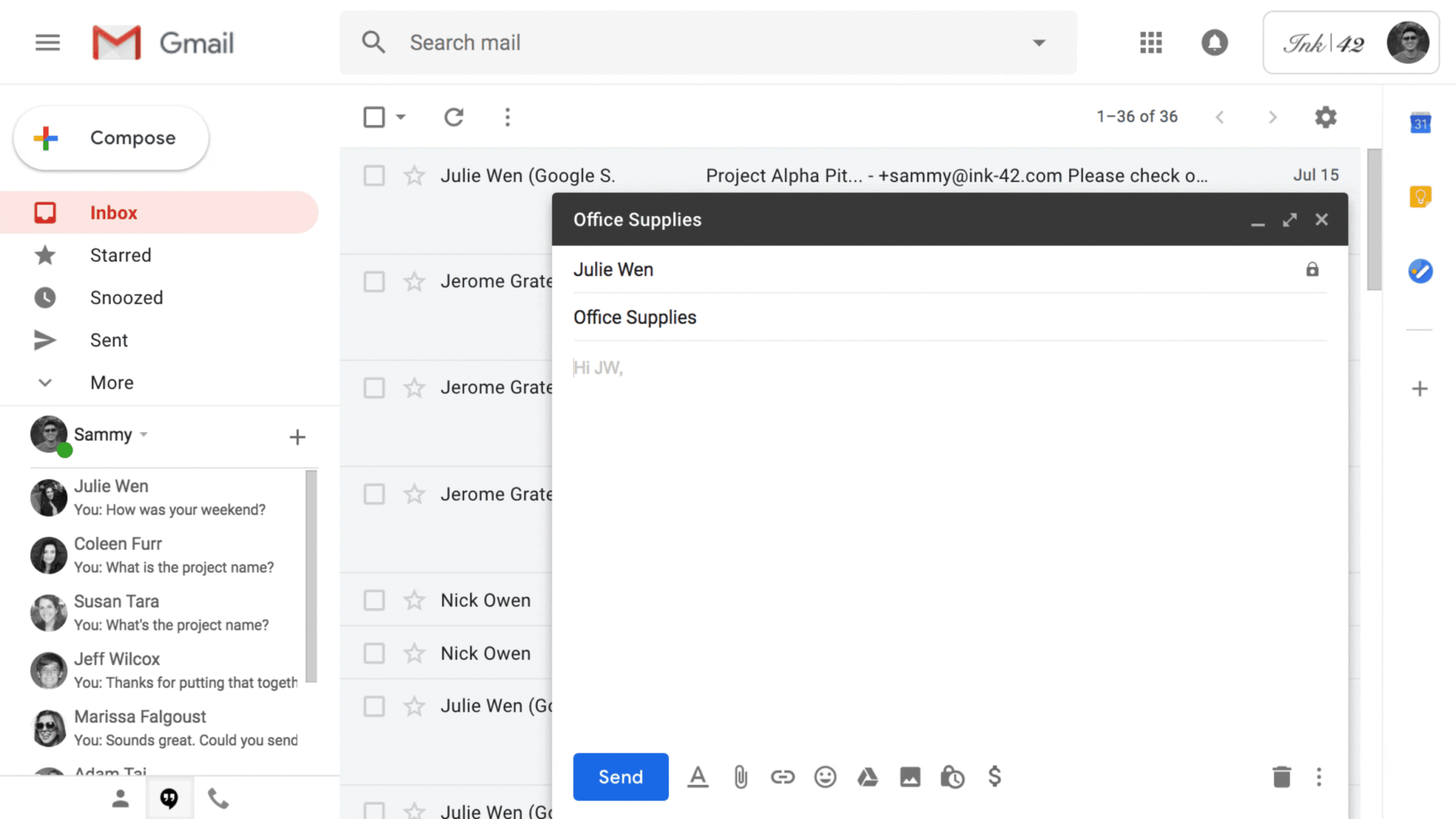Click the insert emoji icon
Image resolution: width=1456 pixels, height=819 pixels.
tap(824, 776)
